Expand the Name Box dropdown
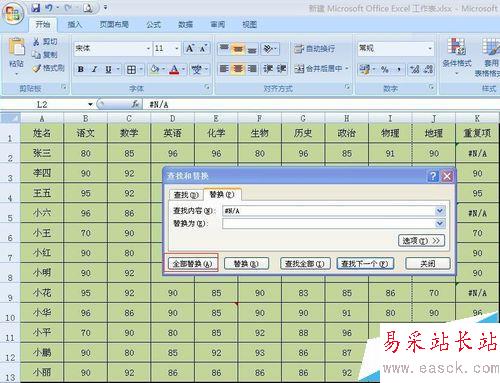Image resolution: width=500 pixels, height=383 pixels. (x=90, y=104)
